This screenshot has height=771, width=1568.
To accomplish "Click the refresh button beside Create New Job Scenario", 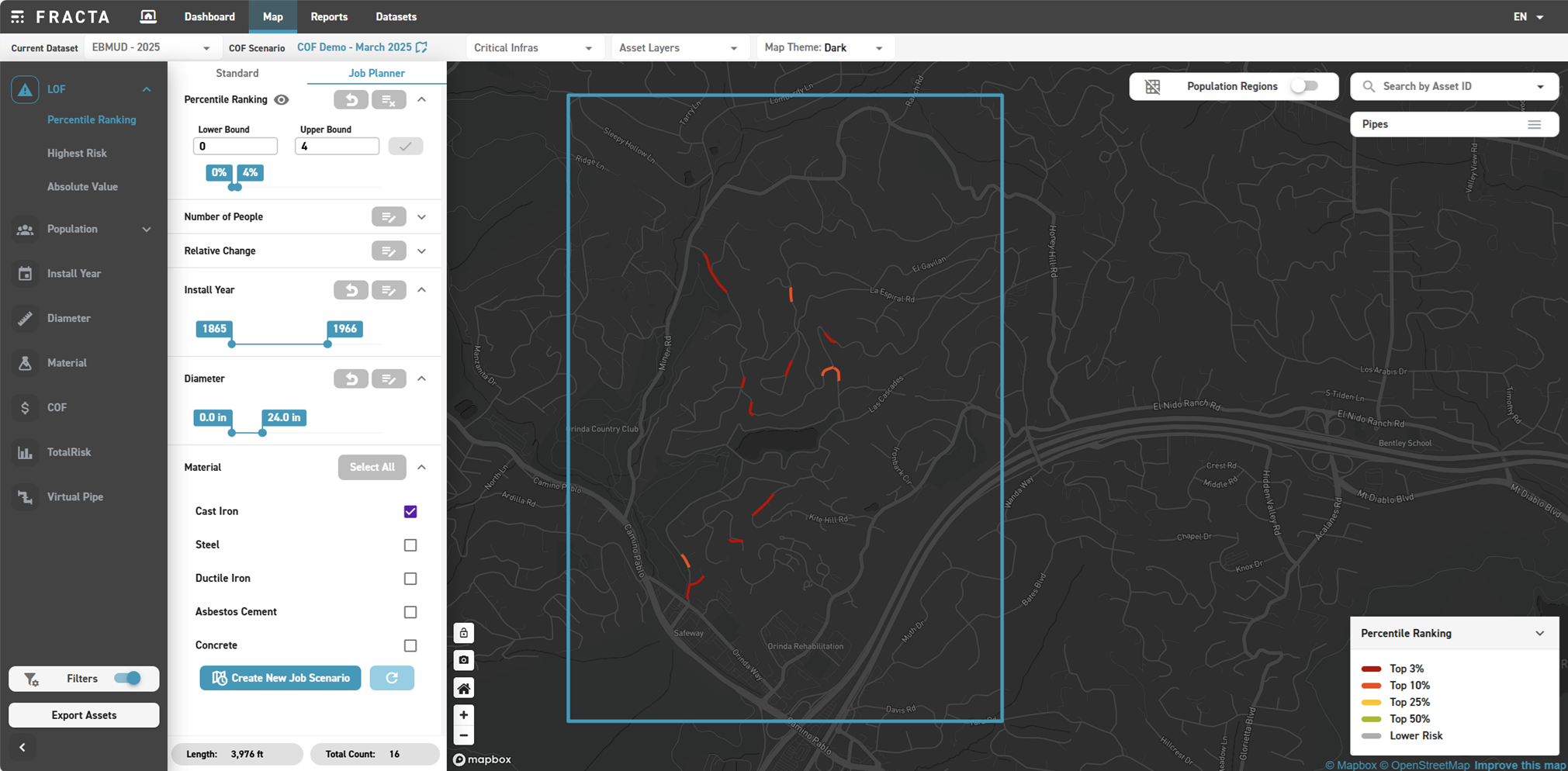I will (x=392, y=678).
